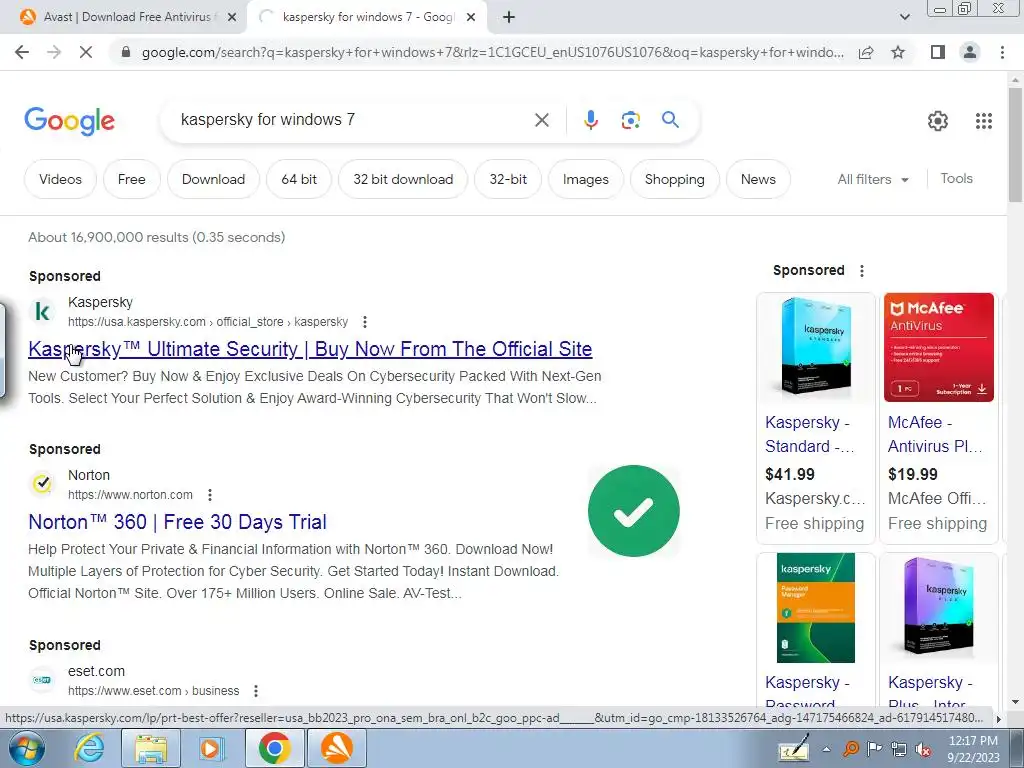Open Kaspersky Ultimate Security official site link

coord(310,349)
